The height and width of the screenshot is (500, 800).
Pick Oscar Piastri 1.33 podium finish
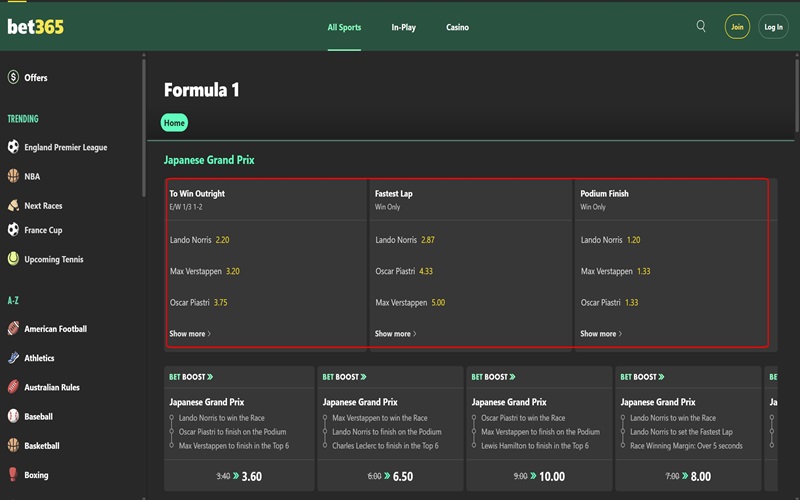click(609, 303)
